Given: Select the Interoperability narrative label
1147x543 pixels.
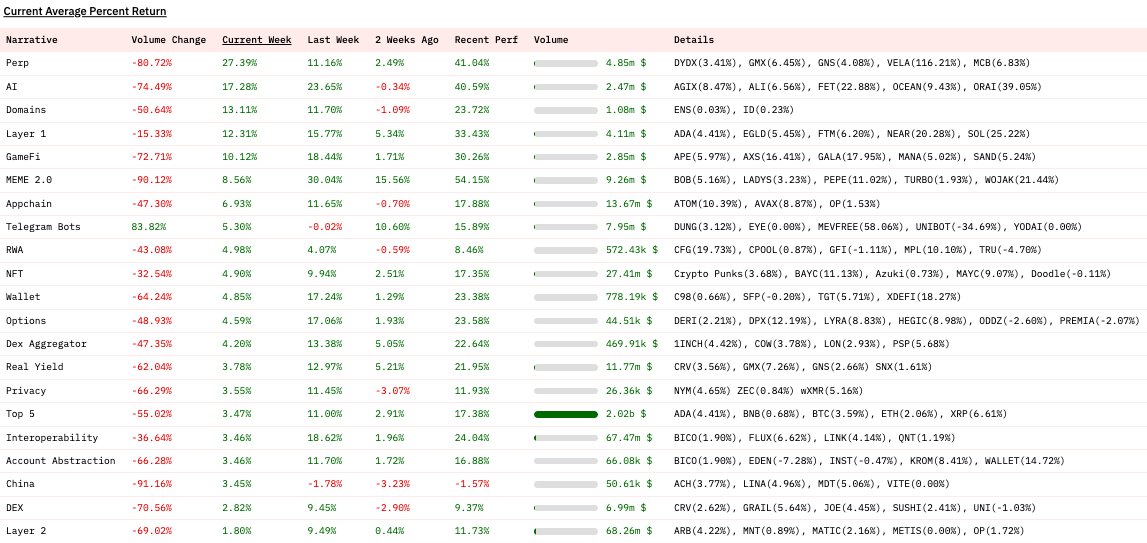Looking at the screenshot, I should click(x=52, y=438).
